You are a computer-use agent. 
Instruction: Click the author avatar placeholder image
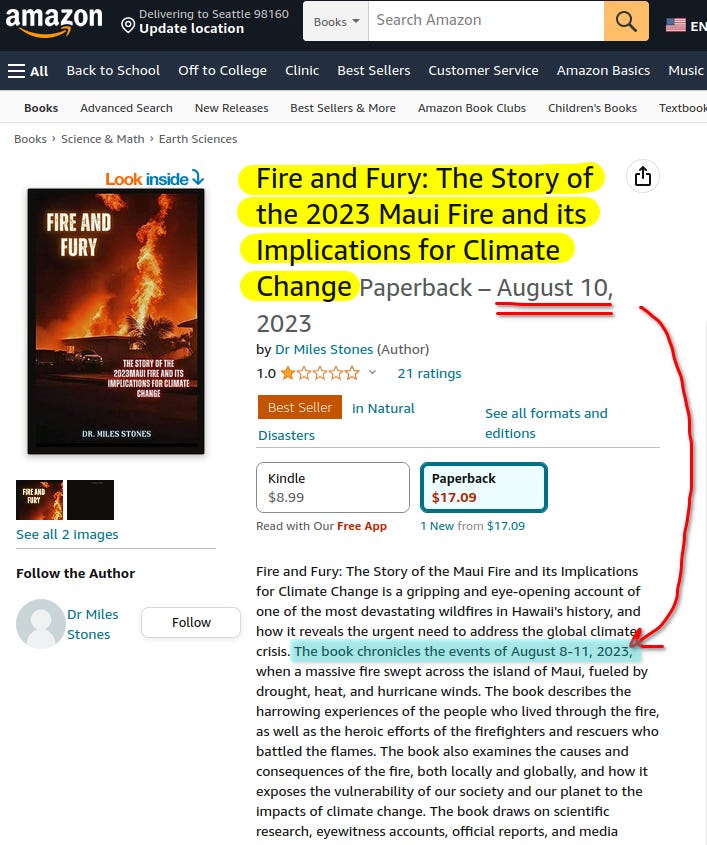40,624
